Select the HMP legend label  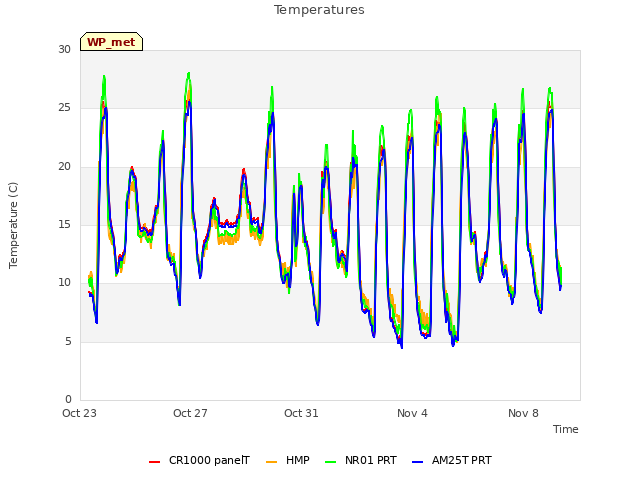click(x=298, y=460)
